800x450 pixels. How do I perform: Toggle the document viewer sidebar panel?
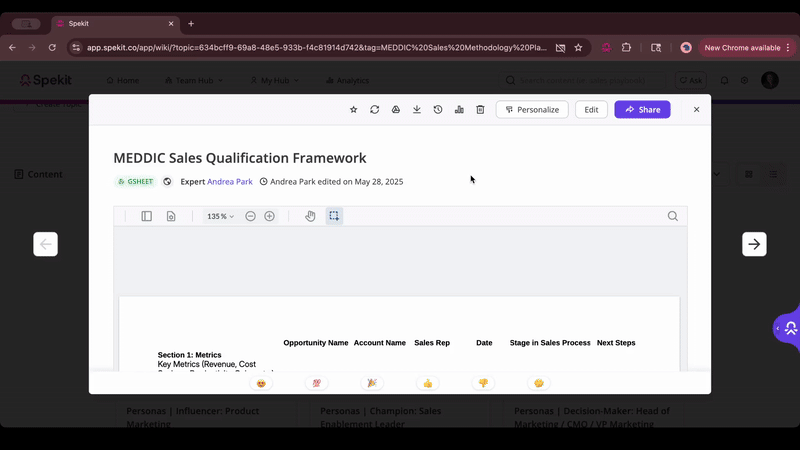pyautogui.click(x=146, y=216)
